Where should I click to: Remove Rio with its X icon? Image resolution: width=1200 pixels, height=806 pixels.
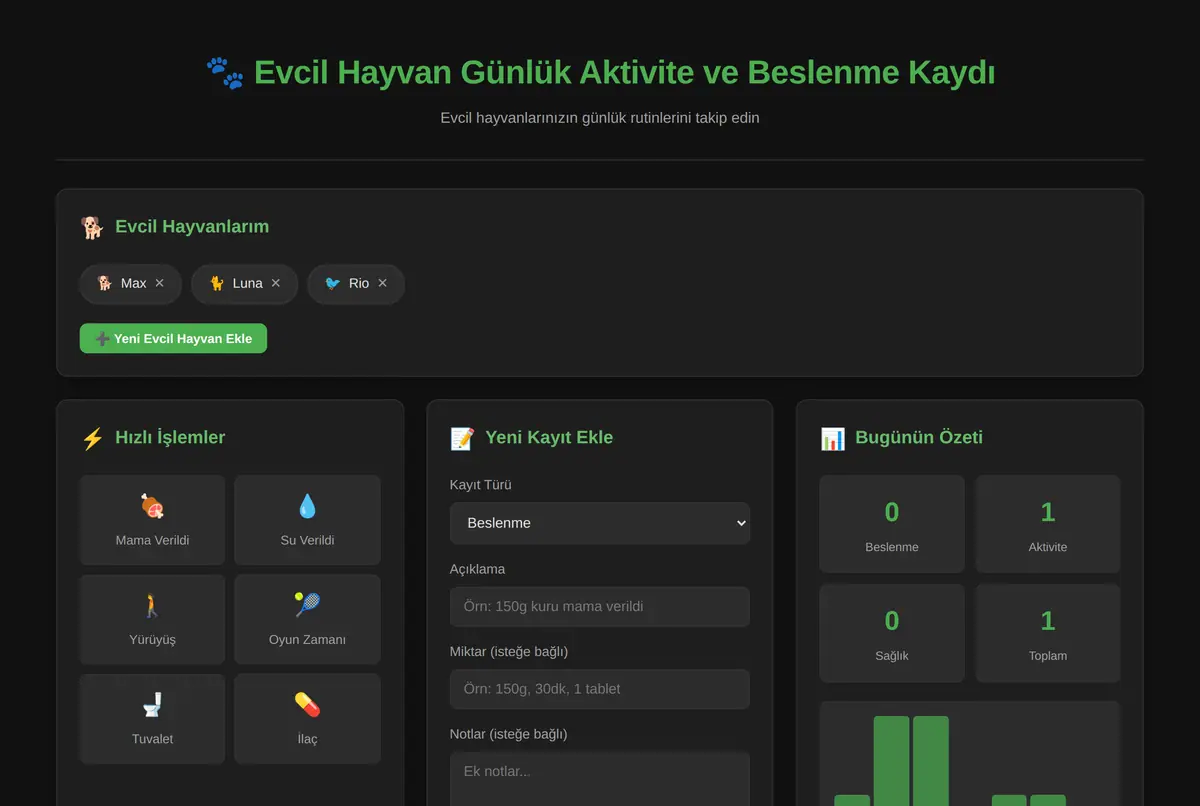pyautogui.click(x=382, y=283)
